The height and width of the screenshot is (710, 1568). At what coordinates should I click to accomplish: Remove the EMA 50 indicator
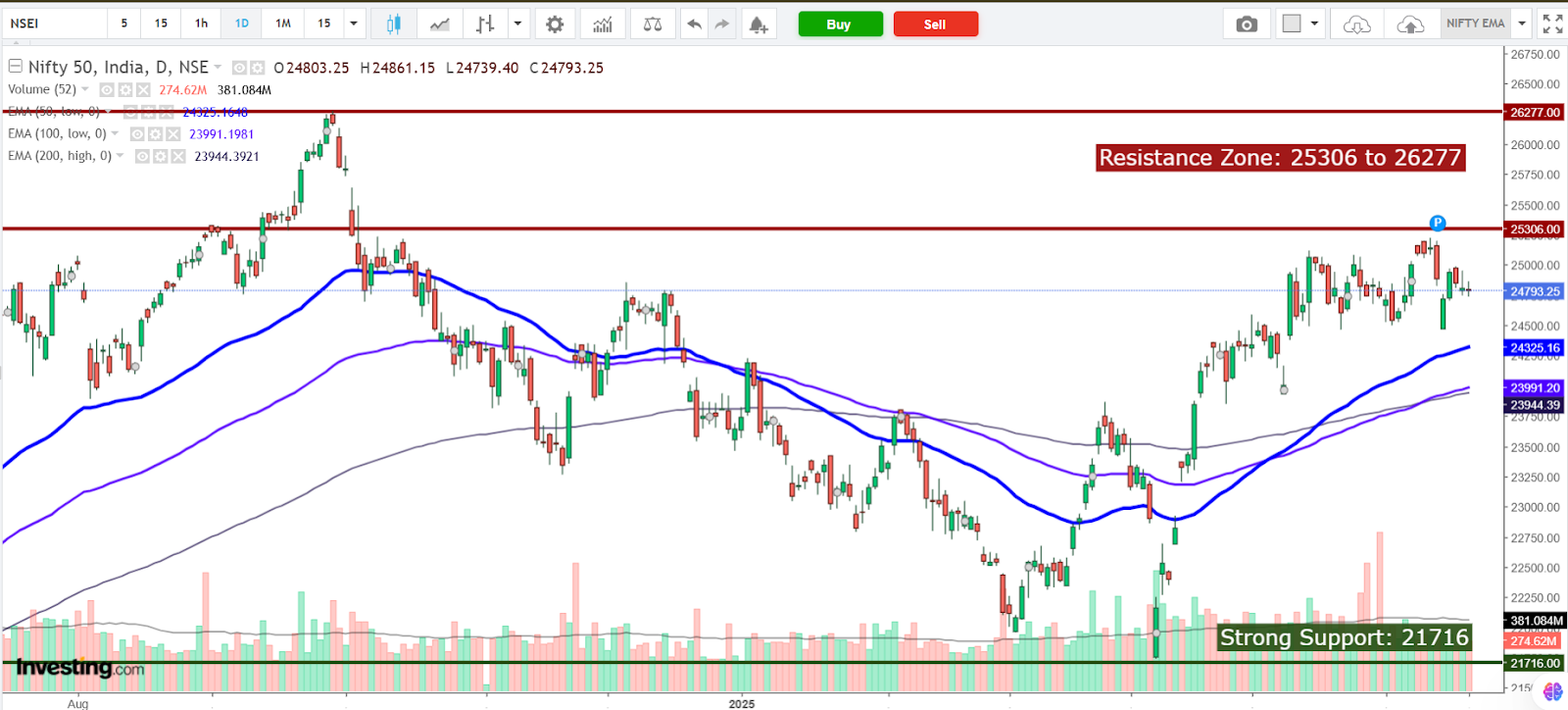(x=166, y=112)
